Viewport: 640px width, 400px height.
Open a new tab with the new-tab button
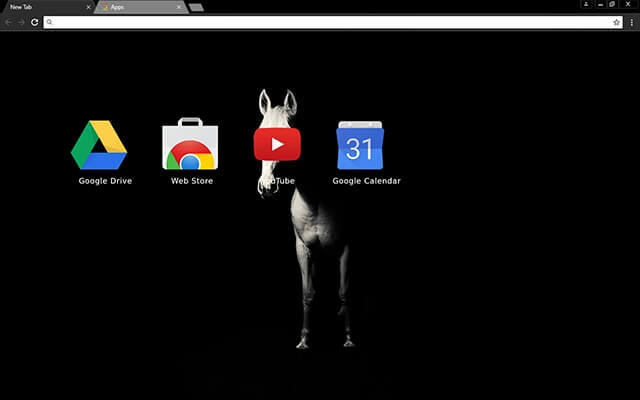pos(196,7)
